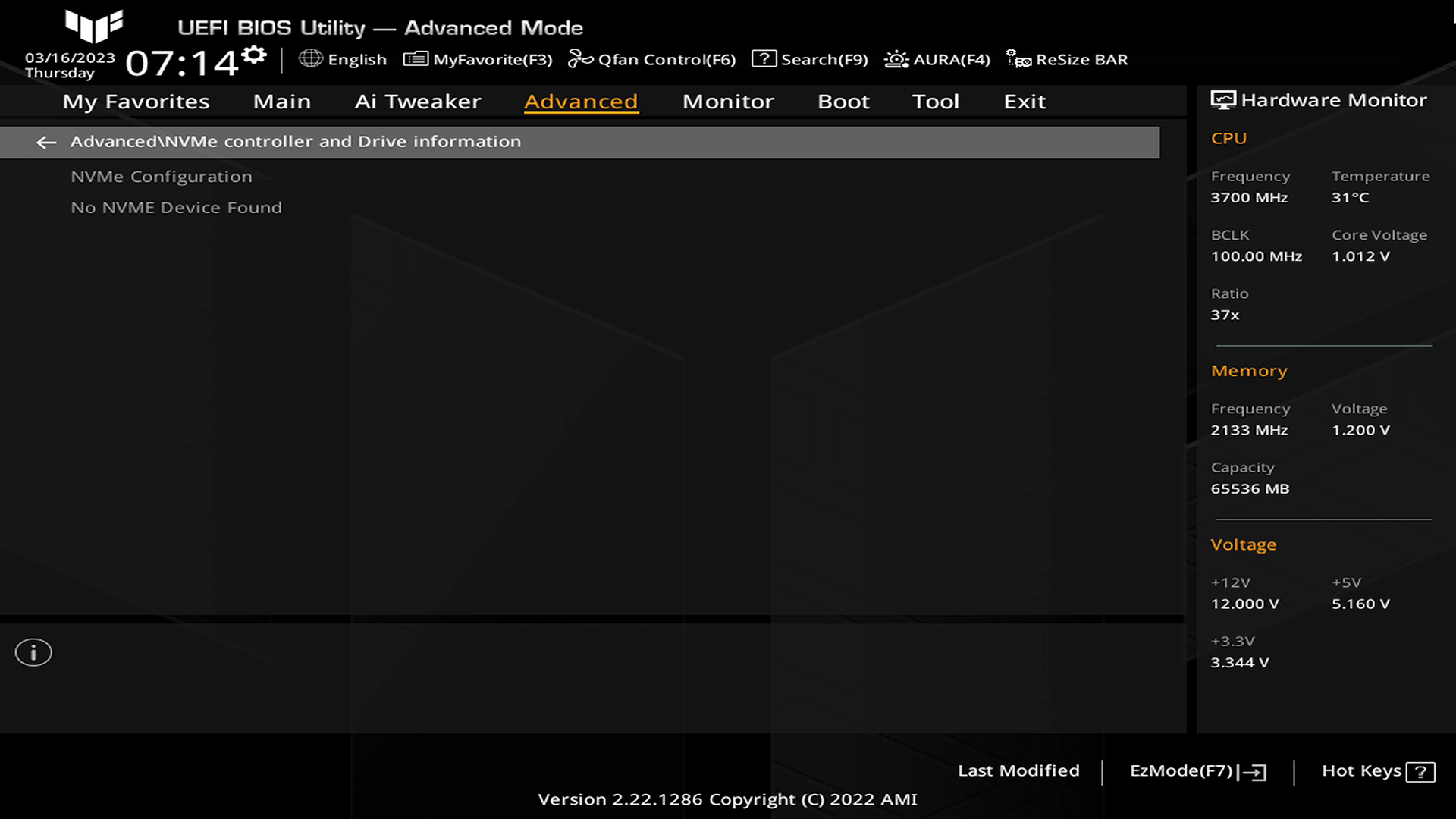Select the English language option
Image resolution: width=1456 pixels, height=819 pixels.
click(357, 60)
